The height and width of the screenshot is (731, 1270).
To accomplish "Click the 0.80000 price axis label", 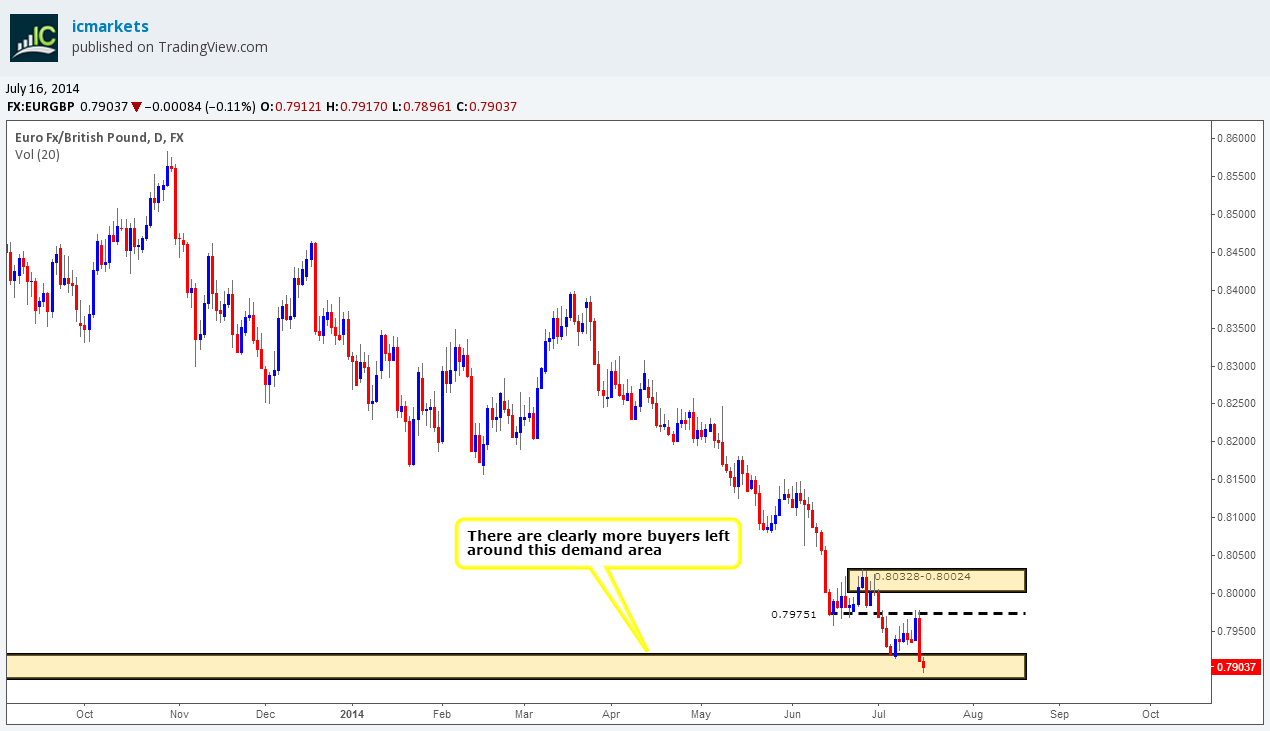I will click(1236, 593).
